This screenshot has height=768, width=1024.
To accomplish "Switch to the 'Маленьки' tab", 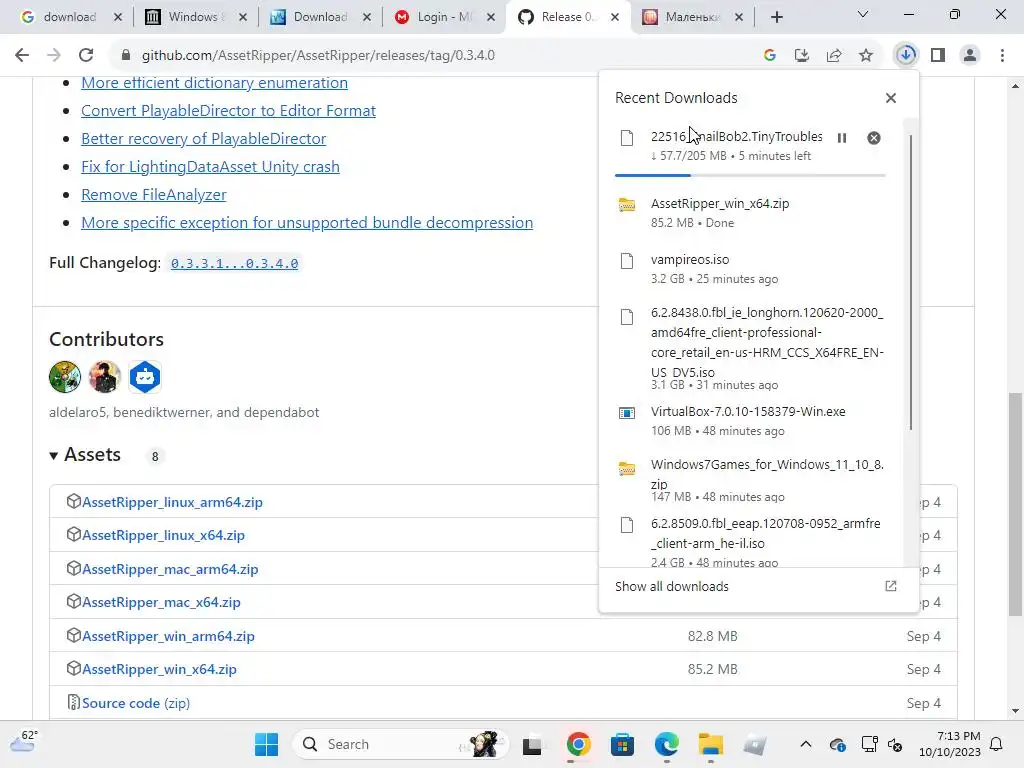I will 691,17.
